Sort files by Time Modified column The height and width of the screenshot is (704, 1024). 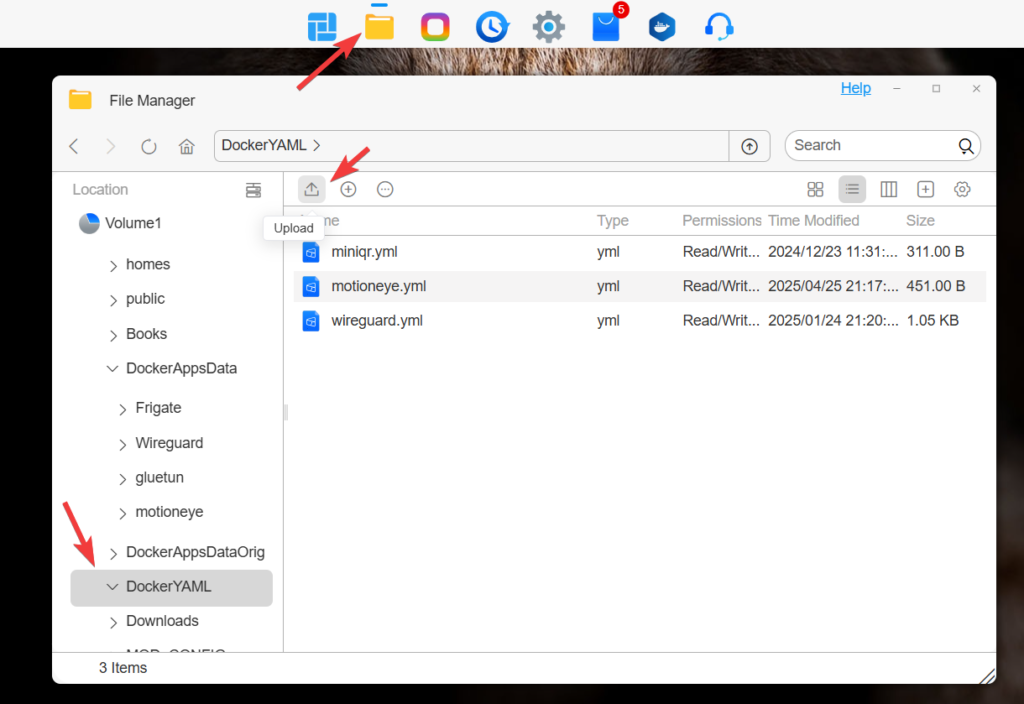coord(813,220)
